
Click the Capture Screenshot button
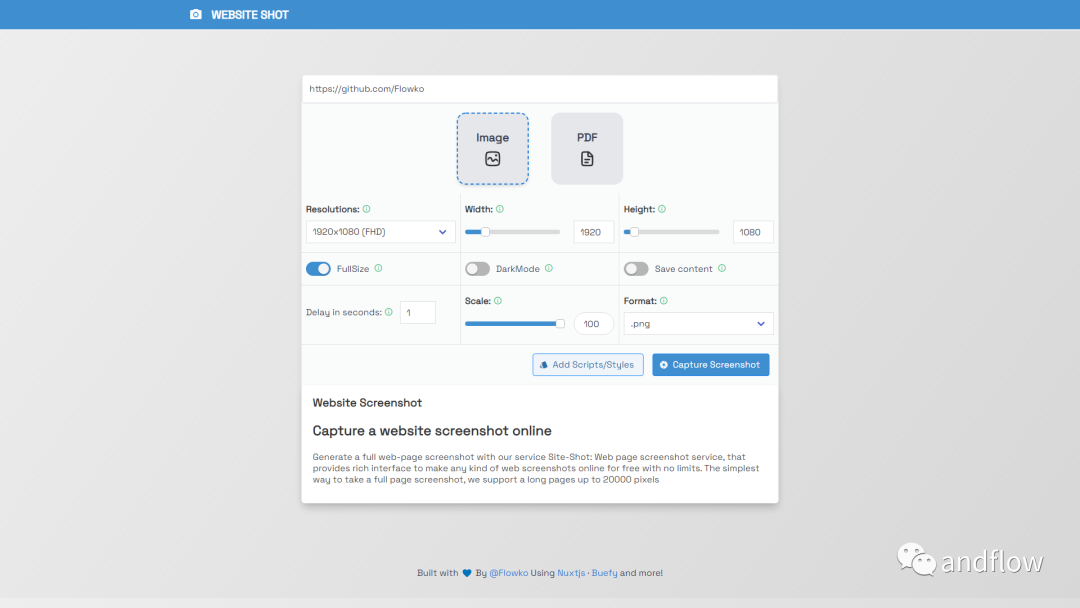click(x=711, y=365)
